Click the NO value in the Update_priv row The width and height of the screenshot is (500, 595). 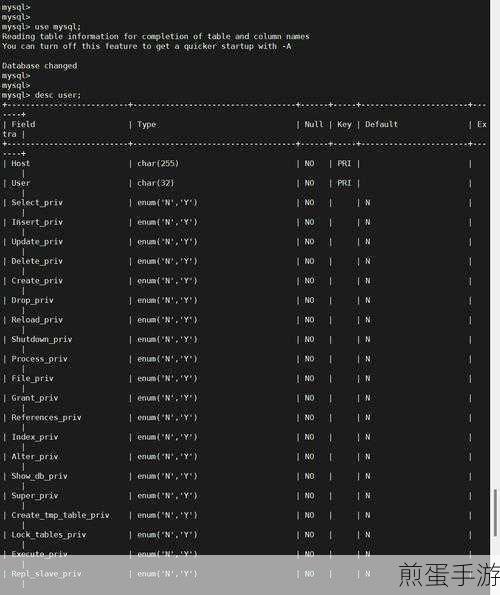(x=309, y=242)
